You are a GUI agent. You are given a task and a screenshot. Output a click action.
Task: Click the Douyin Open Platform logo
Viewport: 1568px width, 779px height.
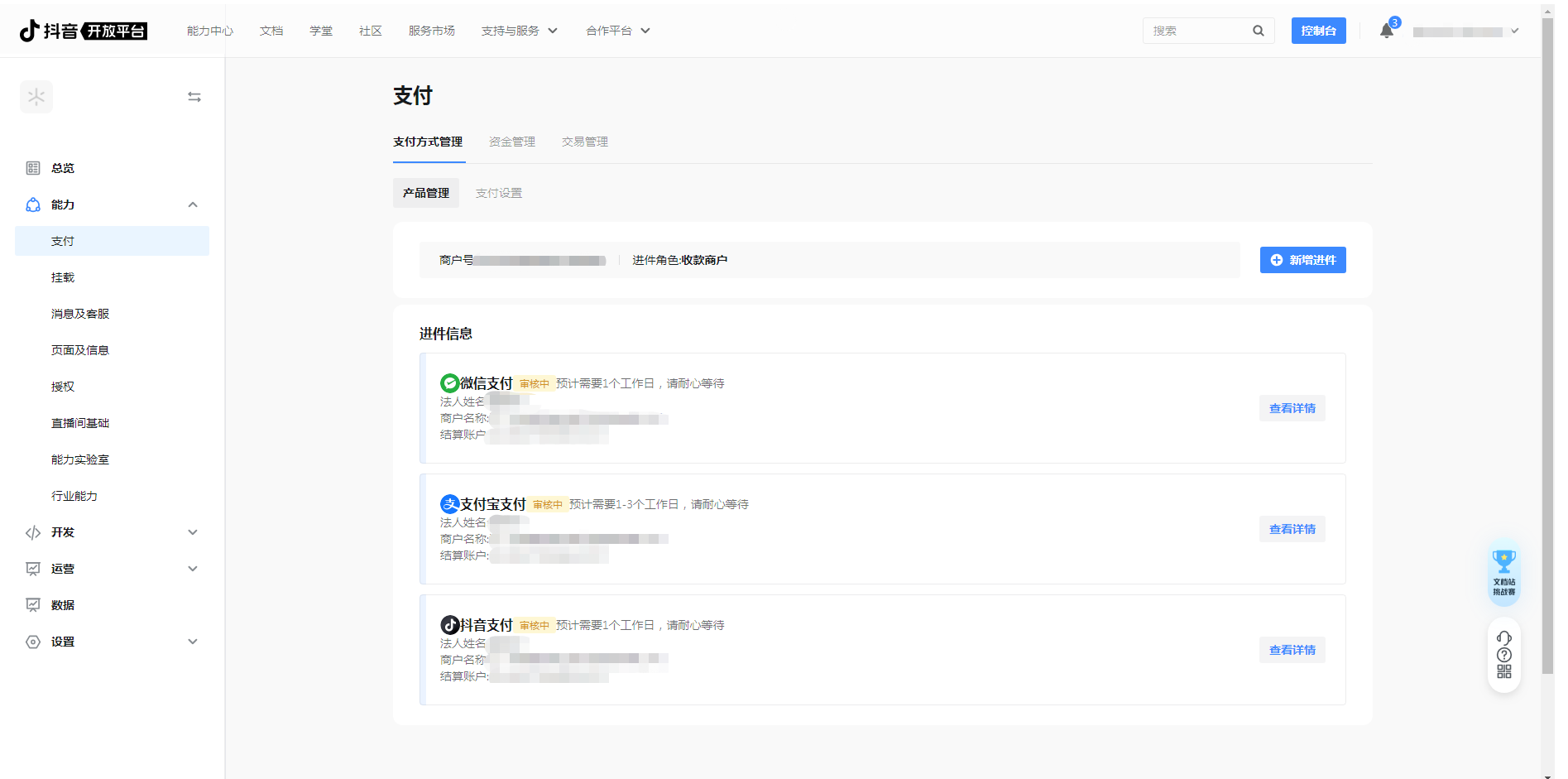(83, 31)
